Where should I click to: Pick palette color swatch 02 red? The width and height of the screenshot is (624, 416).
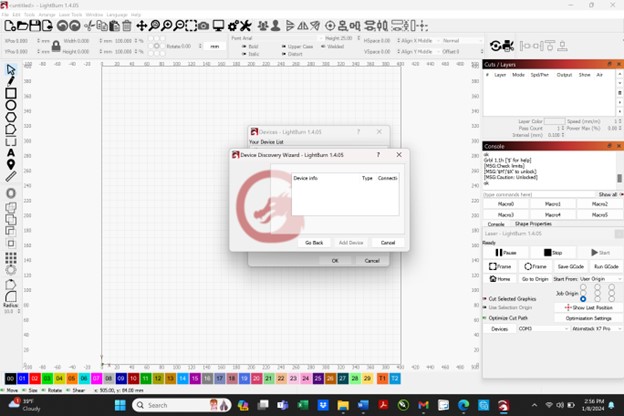tap(35, 379)
